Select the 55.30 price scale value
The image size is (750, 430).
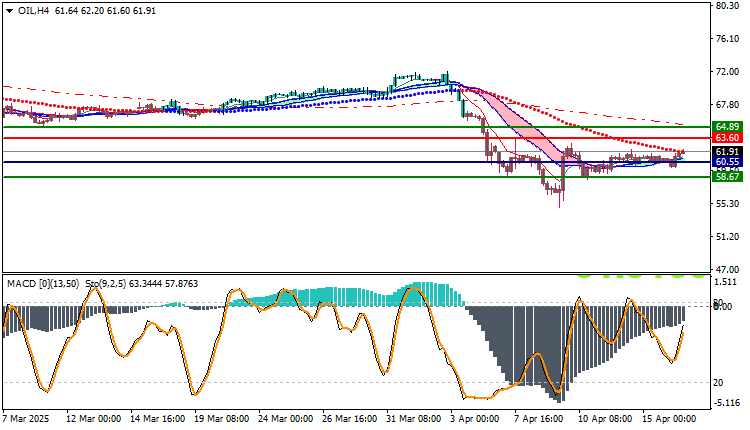[727, 204]
